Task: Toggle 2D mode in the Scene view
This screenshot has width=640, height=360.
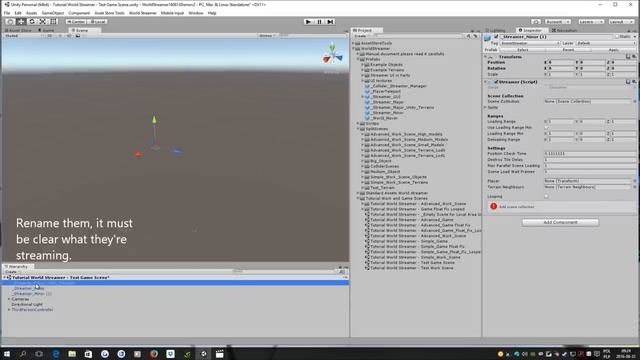Action: 49,36
